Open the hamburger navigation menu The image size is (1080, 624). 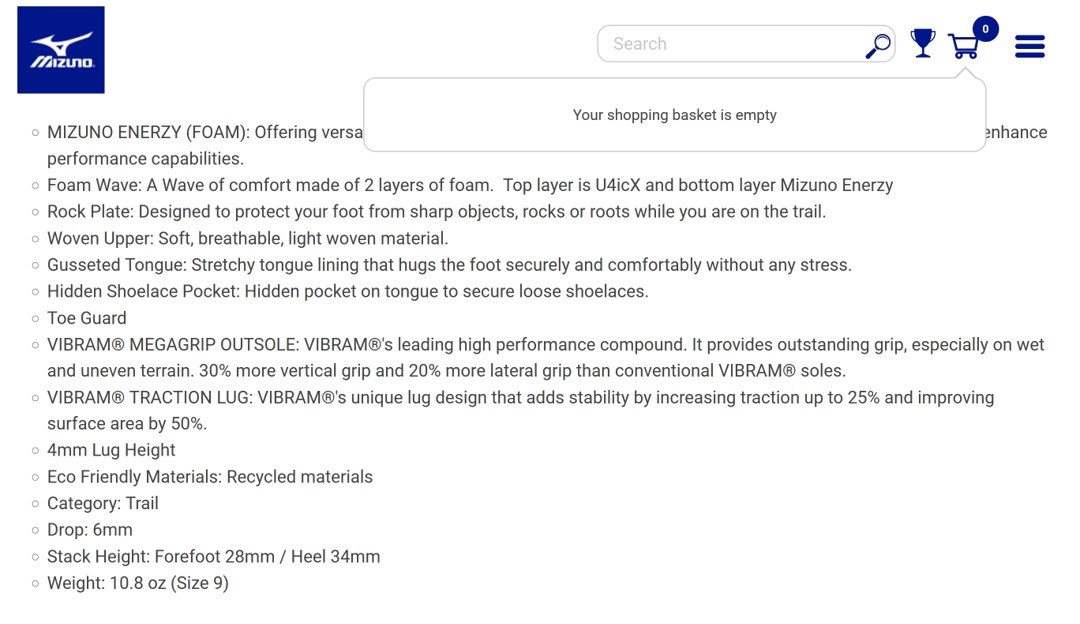(x=1030, y=46)
